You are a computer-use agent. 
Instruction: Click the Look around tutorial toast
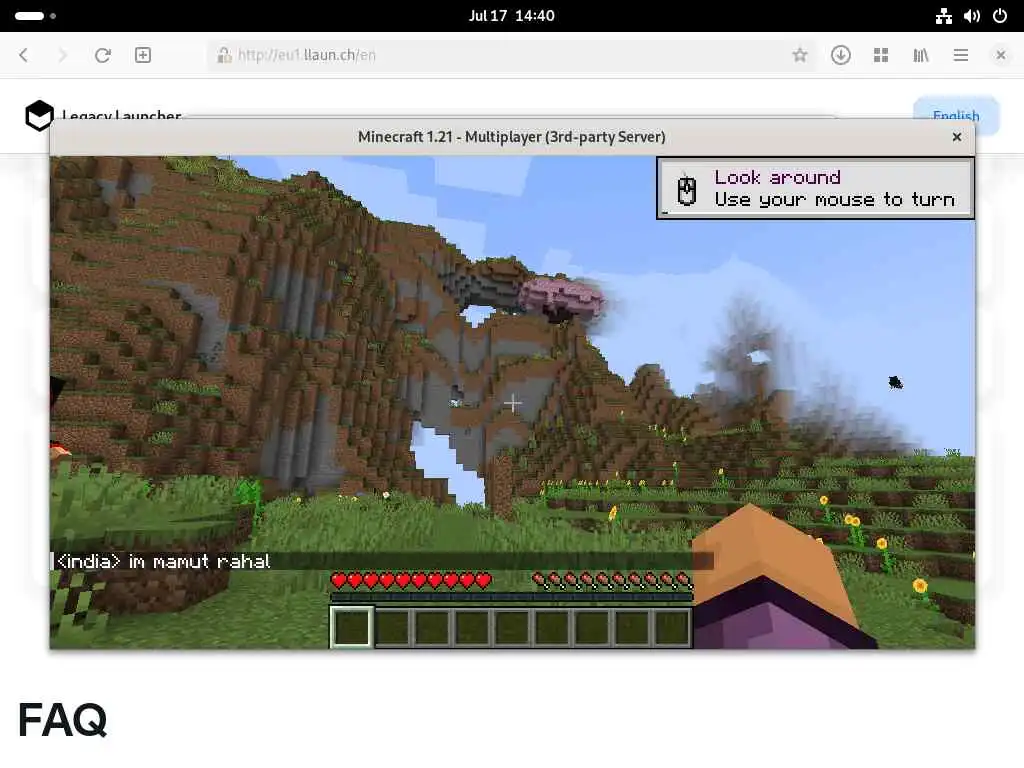pyautogui.click(x=816, y=188)
